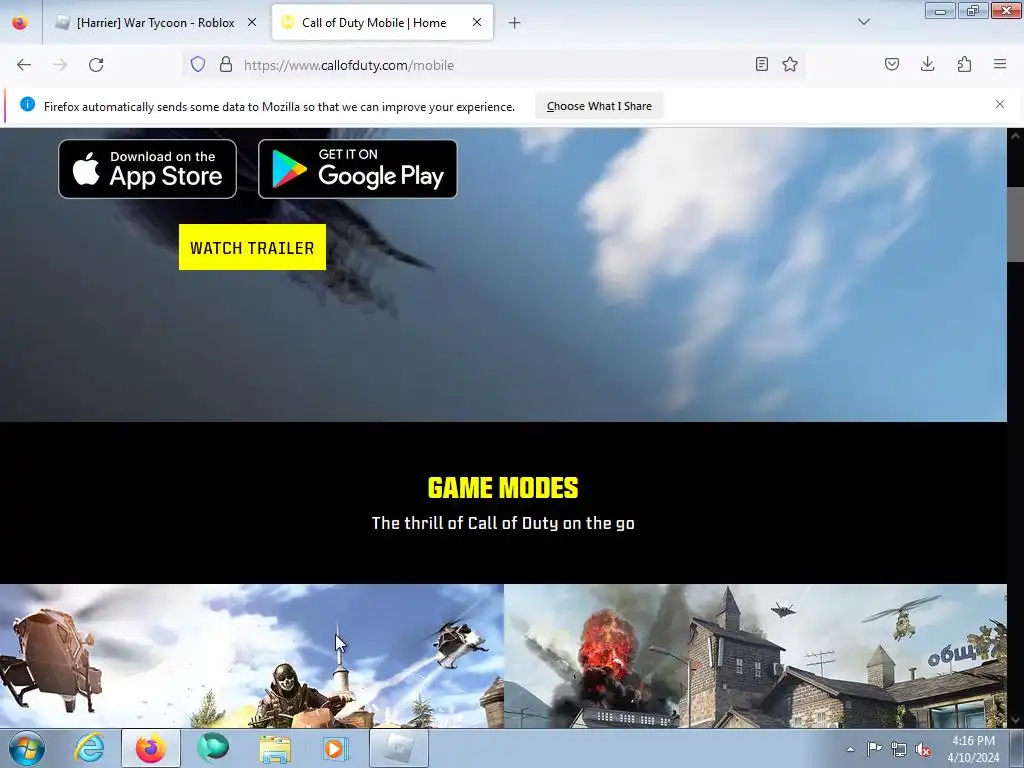
Task: Open Windows Explorer folder from taskbar
Action: (x=275, y=748)
